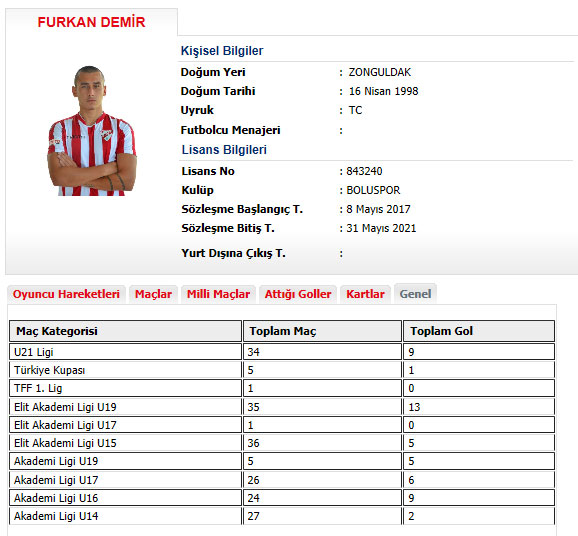Select the Attığı Goller tab
The width and height of the screenshot is (578, 536).
tap(298, 294)
